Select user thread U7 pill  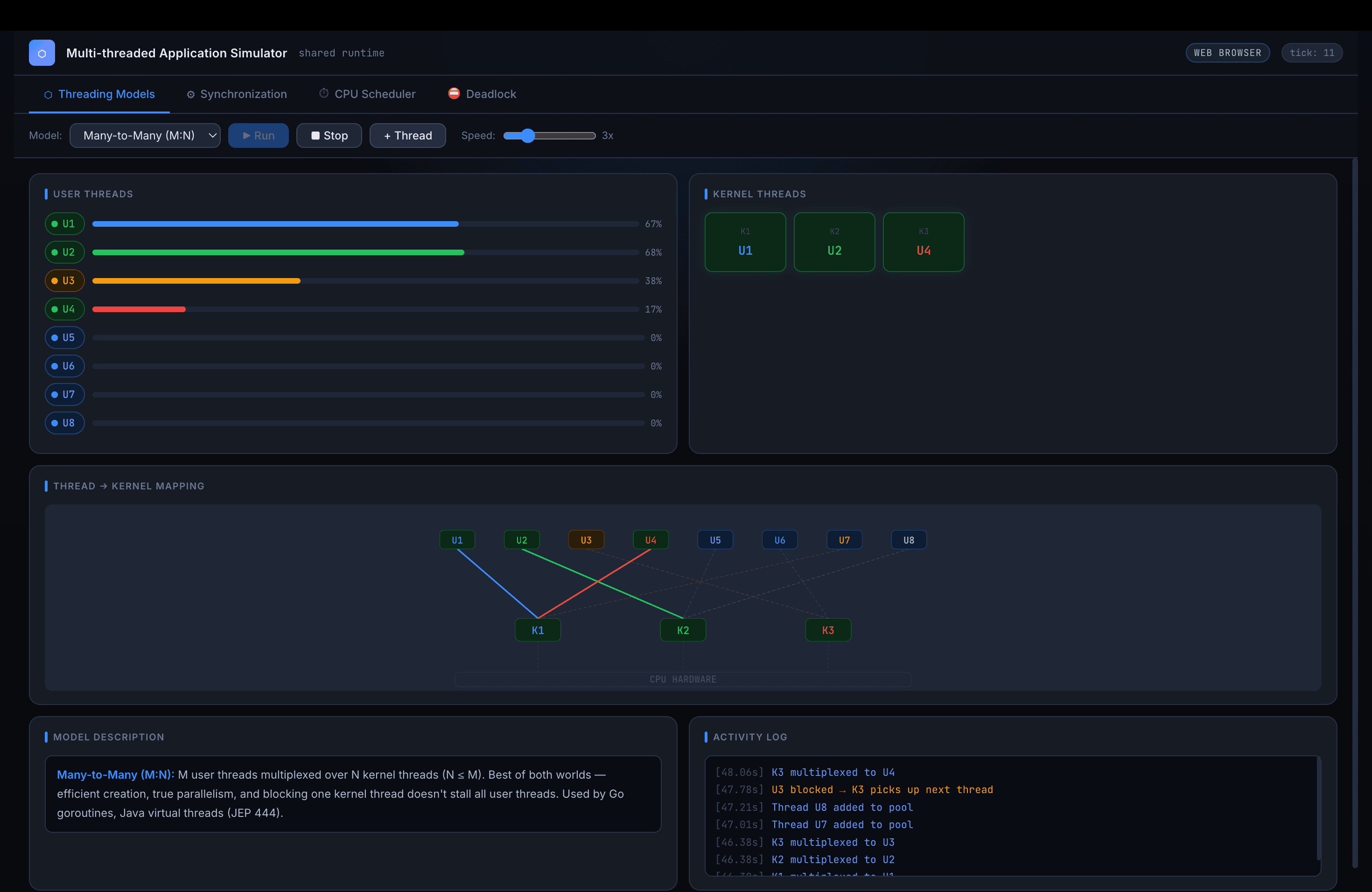click(x=64, y=395)
